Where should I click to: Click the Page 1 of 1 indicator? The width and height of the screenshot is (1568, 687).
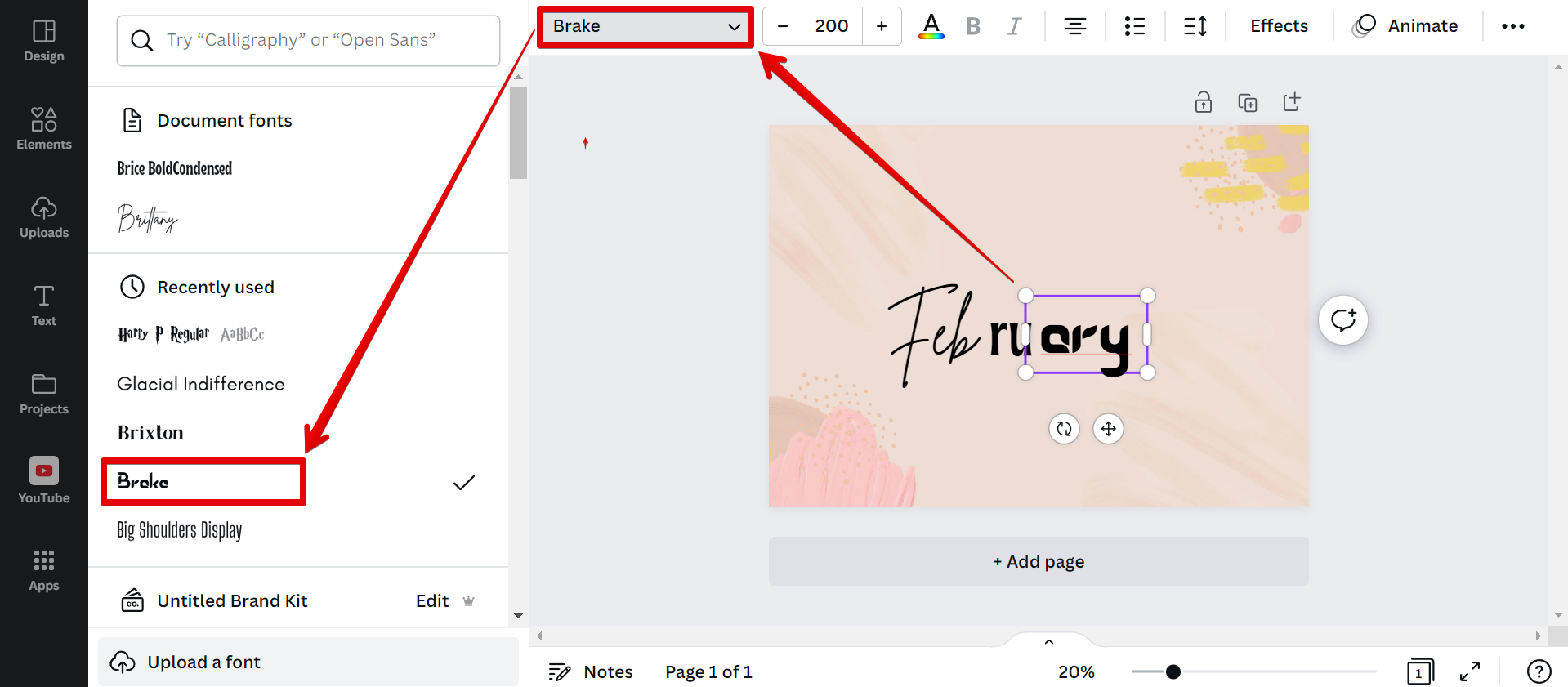708,671
